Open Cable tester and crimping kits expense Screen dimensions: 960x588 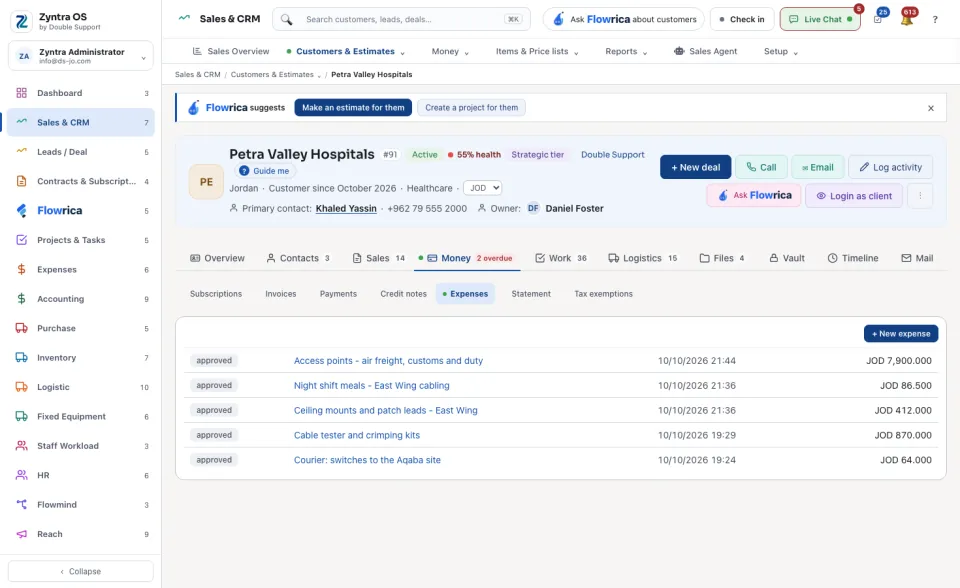pyautogui.click(x=357, y=435)
